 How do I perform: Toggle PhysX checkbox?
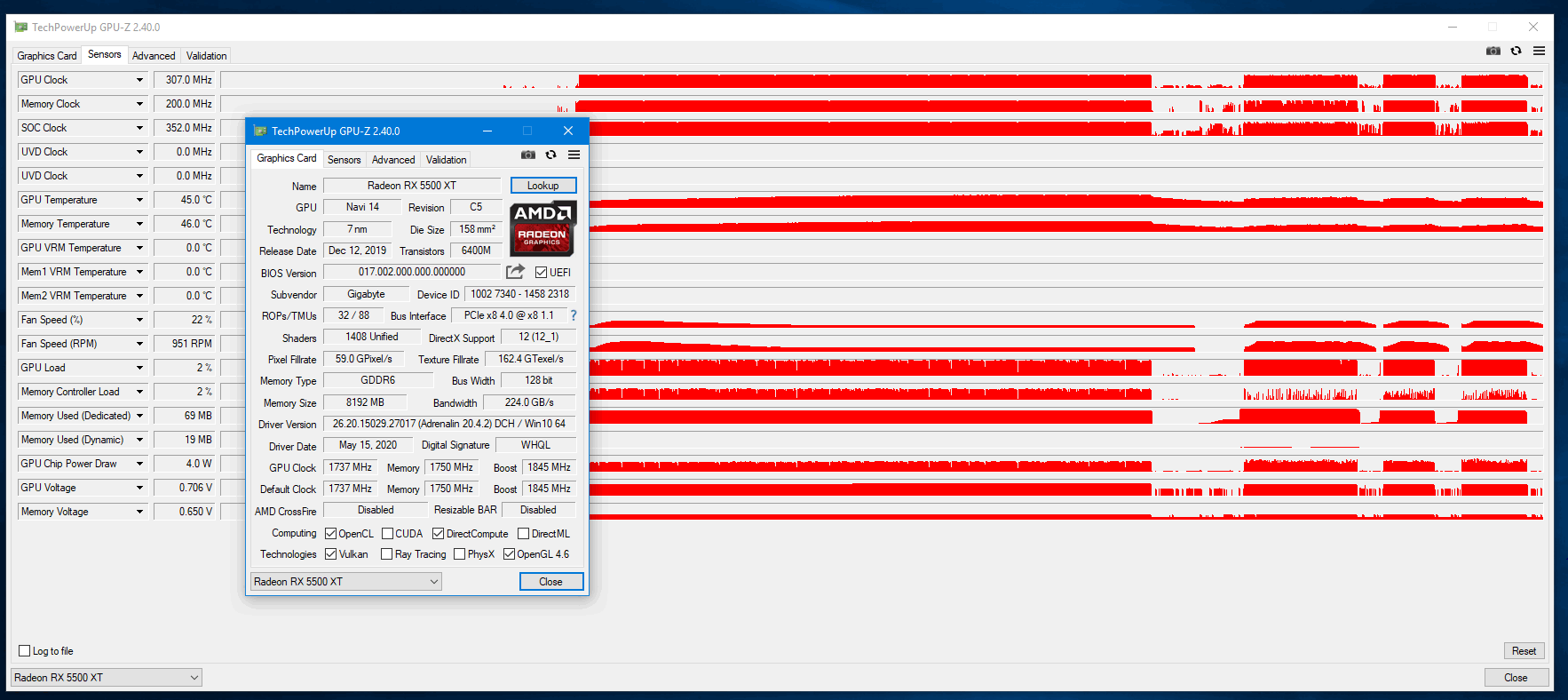460,554
